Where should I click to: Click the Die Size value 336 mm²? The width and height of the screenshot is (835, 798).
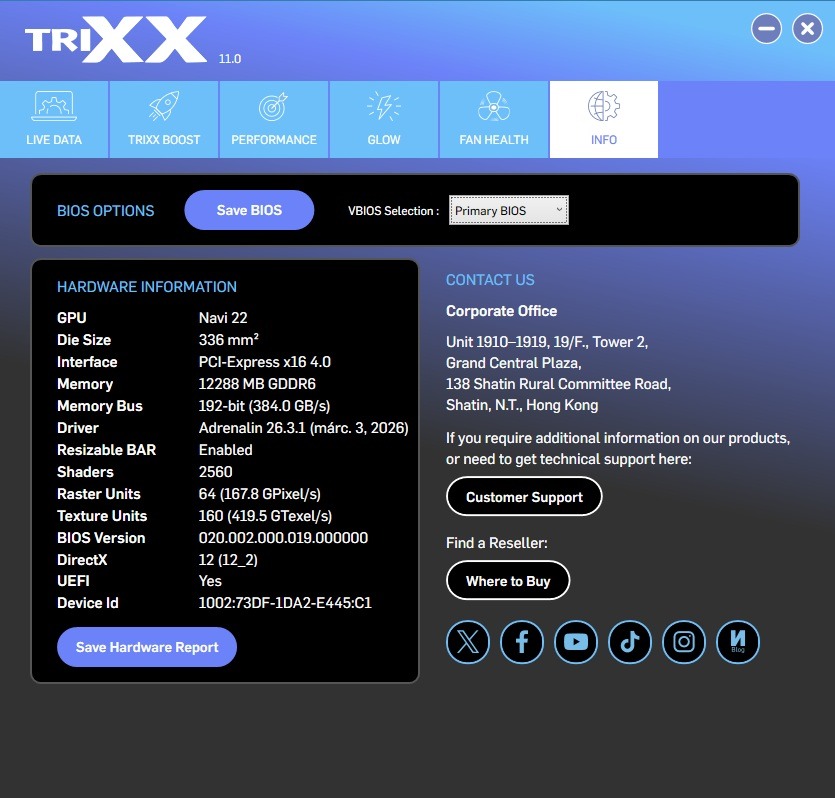pyautogui.click(x=229, y=340)
